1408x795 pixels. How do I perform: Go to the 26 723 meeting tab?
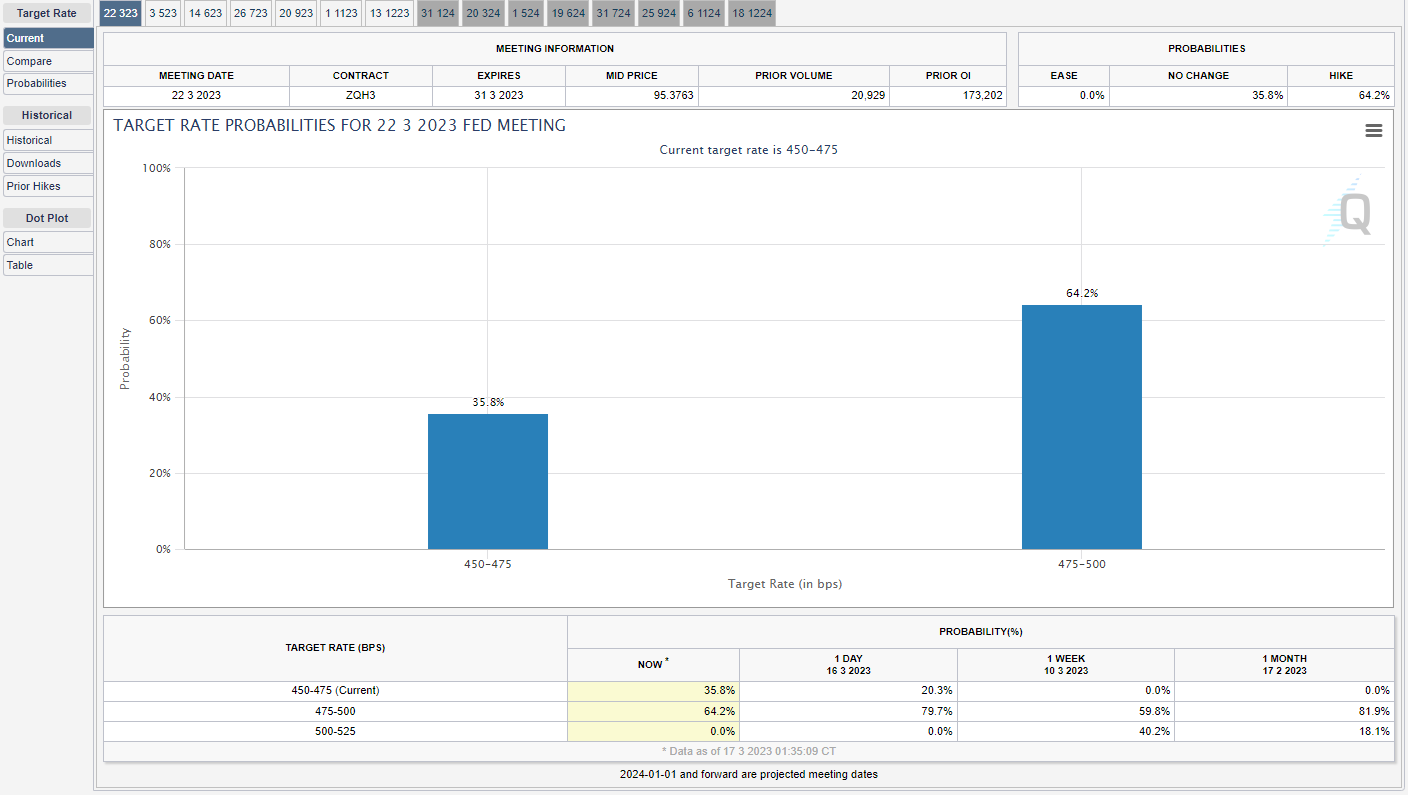click(250, 13)
